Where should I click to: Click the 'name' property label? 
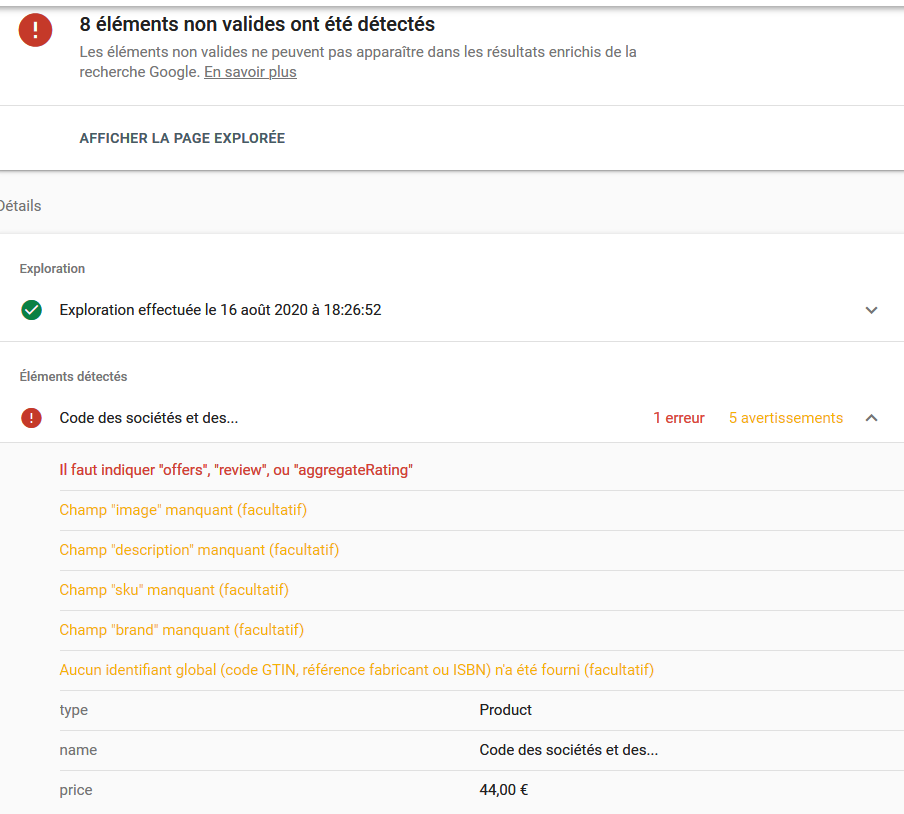point(78,750)
